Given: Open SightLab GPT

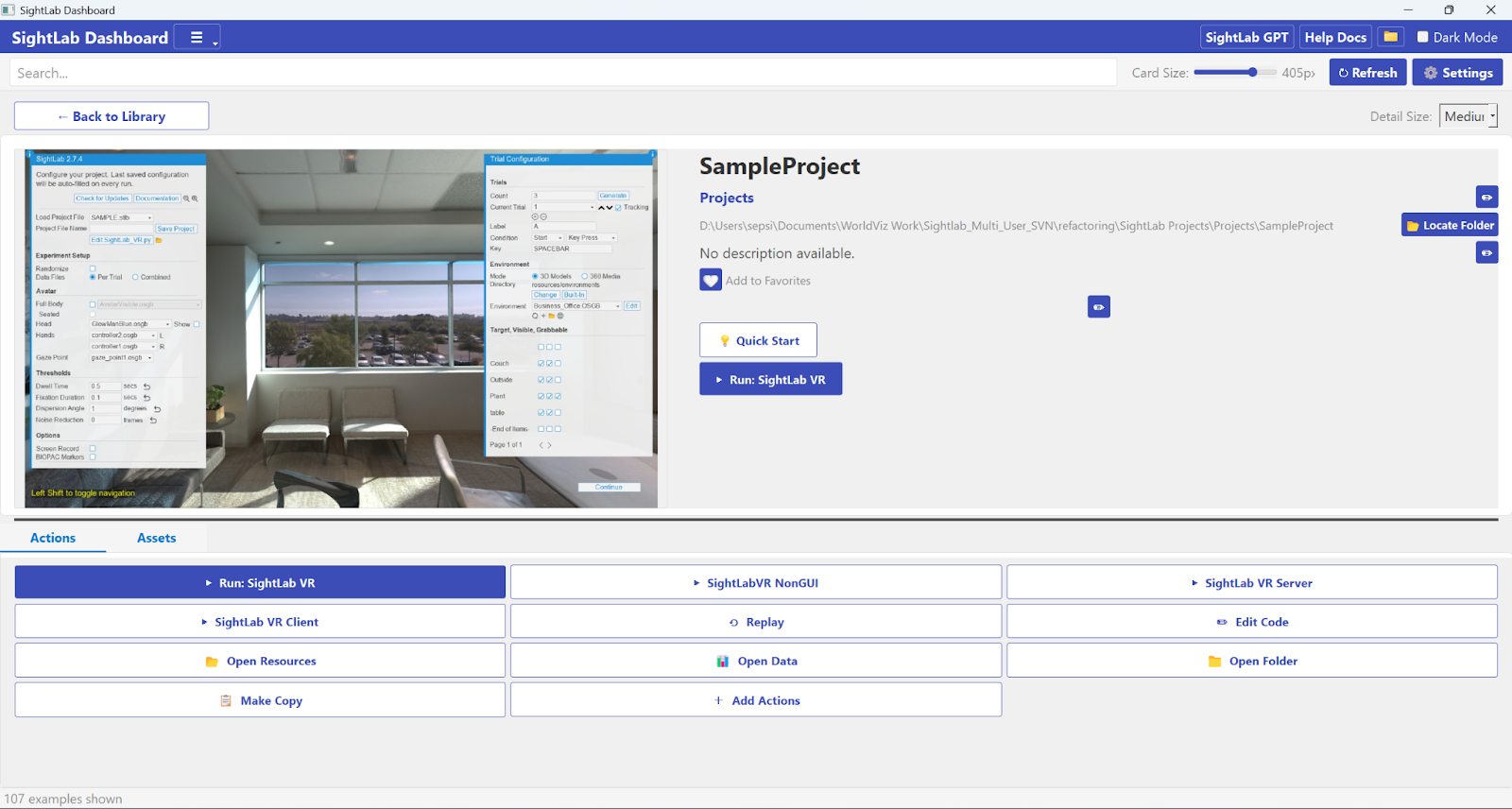Looking at the screenshot, I should pyautogui.click(x=1246, y=37).
